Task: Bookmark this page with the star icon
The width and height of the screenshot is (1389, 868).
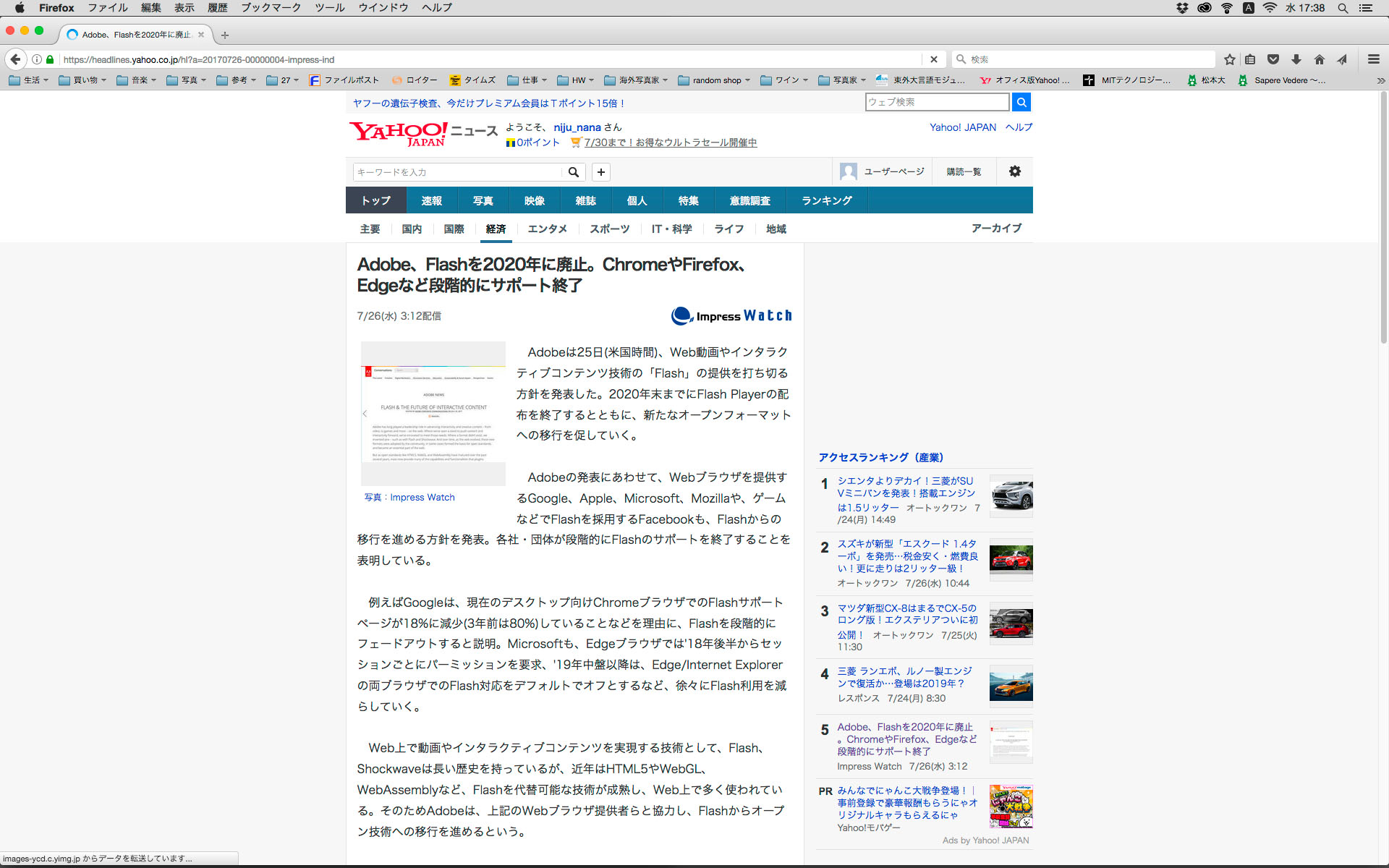Action: coord(1229,59)
